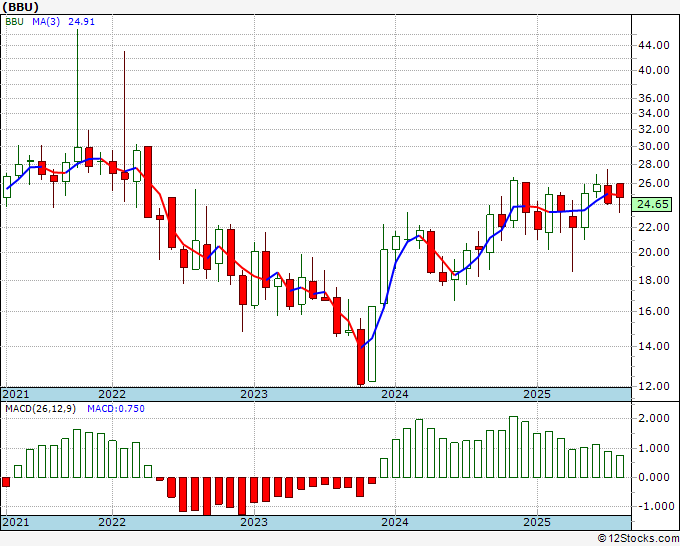The height and width of the screenshot is (546, 680).
Task: Click the 30.00 price axis label
Action: click(x=654, y=146)
